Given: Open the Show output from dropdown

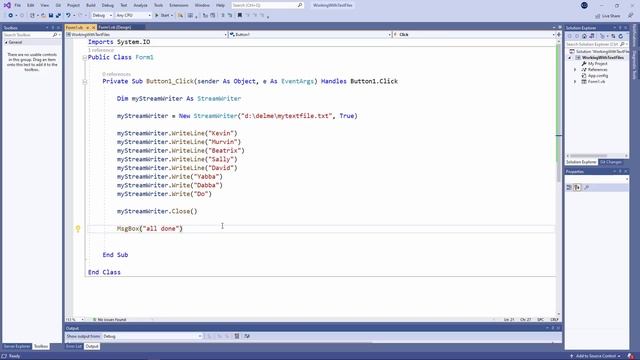Looking at the screenshot, I should (152, 336).
